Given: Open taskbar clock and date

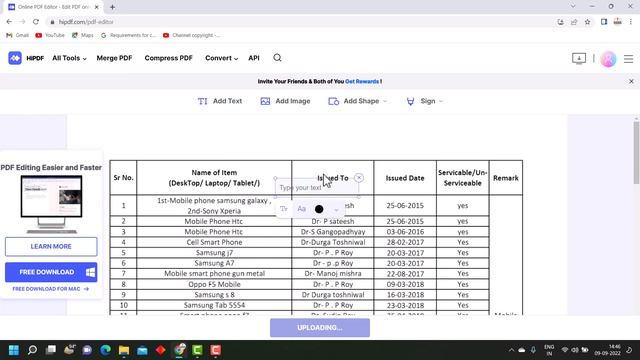Looking at the screenshot, I should coord(608,350).
